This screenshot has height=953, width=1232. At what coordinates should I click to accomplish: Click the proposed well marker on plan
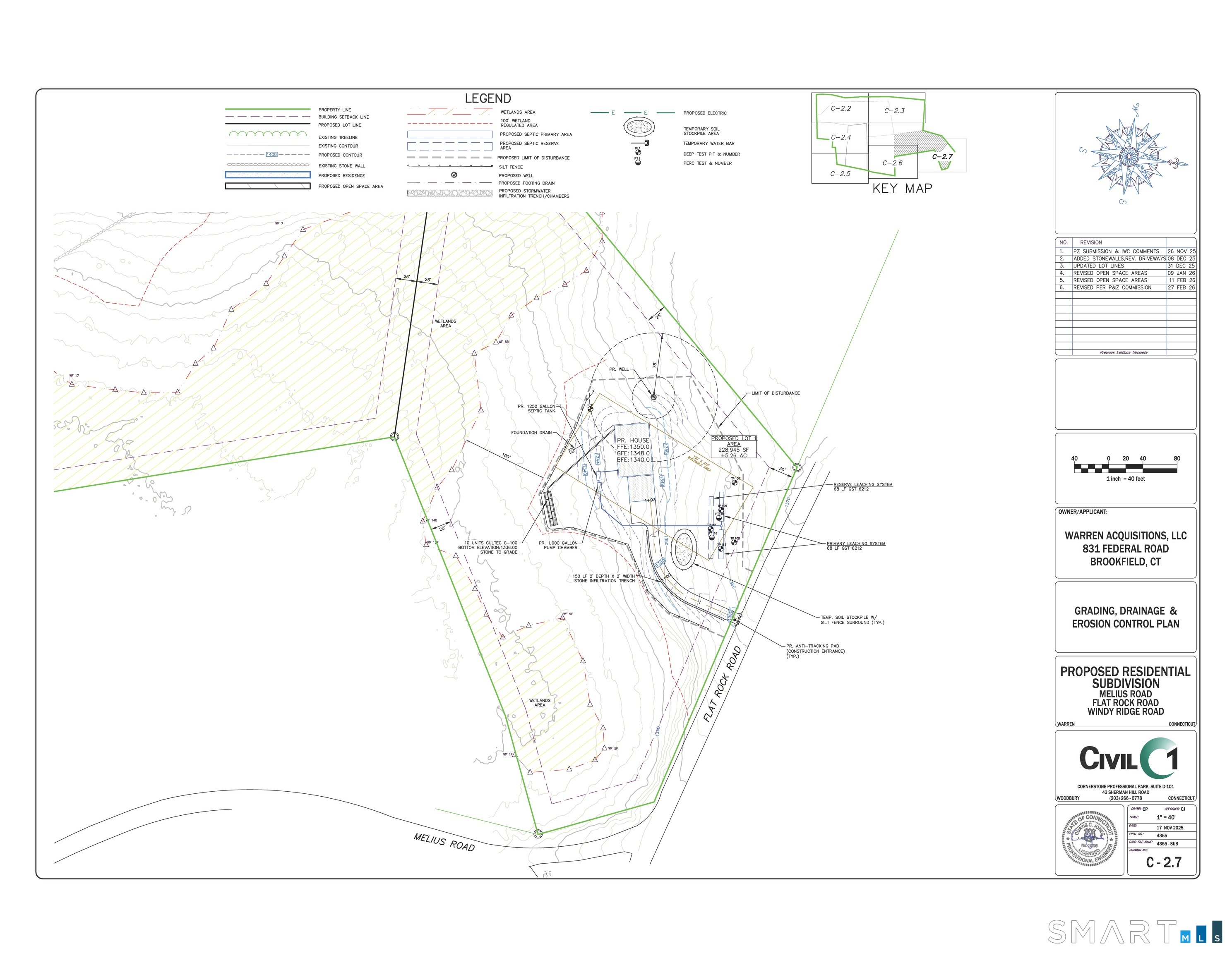click(653, 397)
